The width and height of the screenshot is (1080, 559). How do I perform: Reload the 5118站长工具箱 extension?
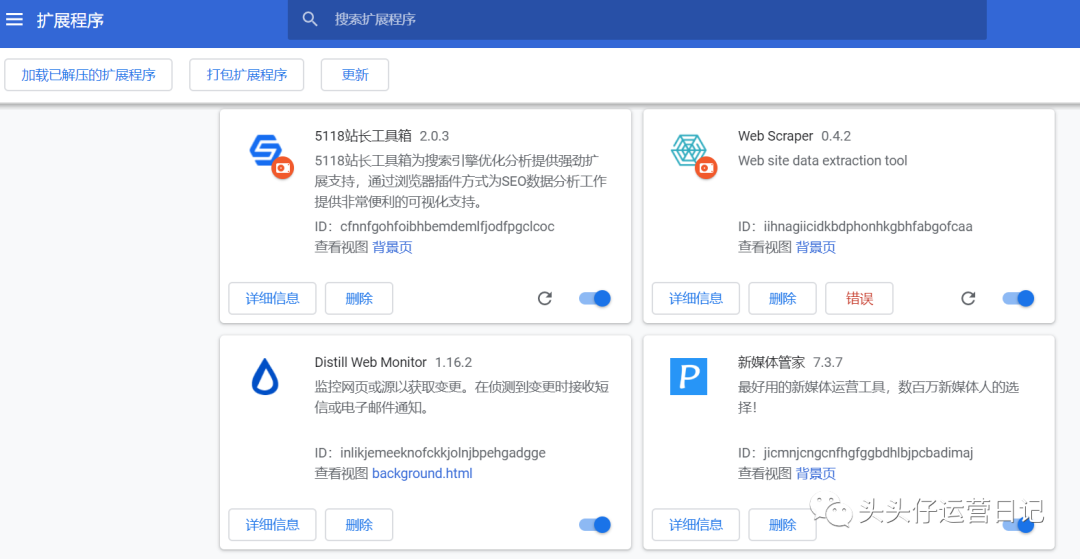pyautogui.click(x=545, y=298)
